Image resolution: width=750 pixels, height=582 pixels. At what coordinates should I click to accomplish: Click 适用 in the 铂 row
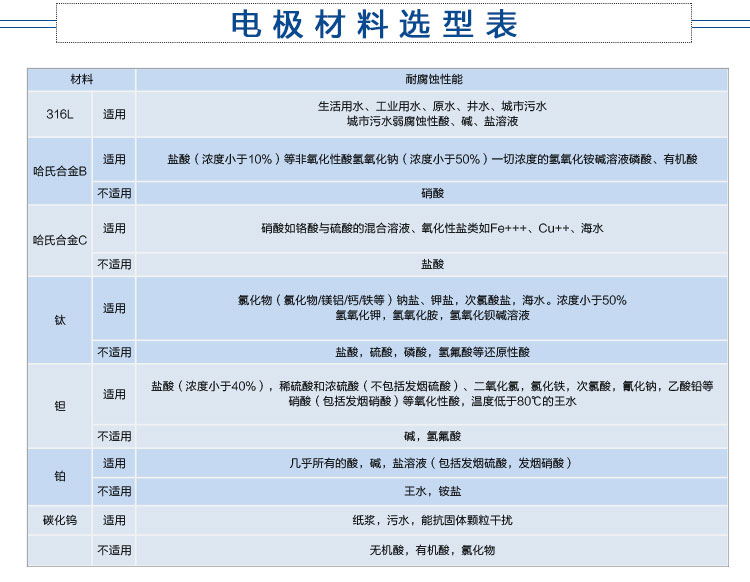click(x=114, y=463)
